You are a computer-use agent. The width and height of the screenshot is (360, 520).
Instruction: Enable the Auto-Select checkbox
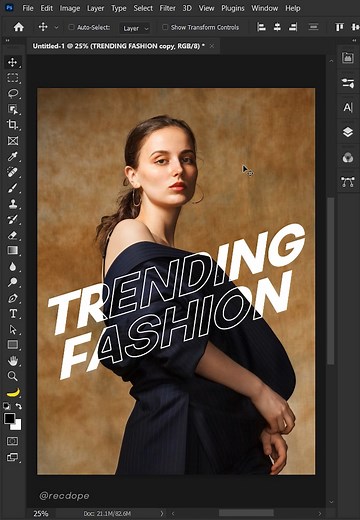pyautogui.click(x=71, y=27)
